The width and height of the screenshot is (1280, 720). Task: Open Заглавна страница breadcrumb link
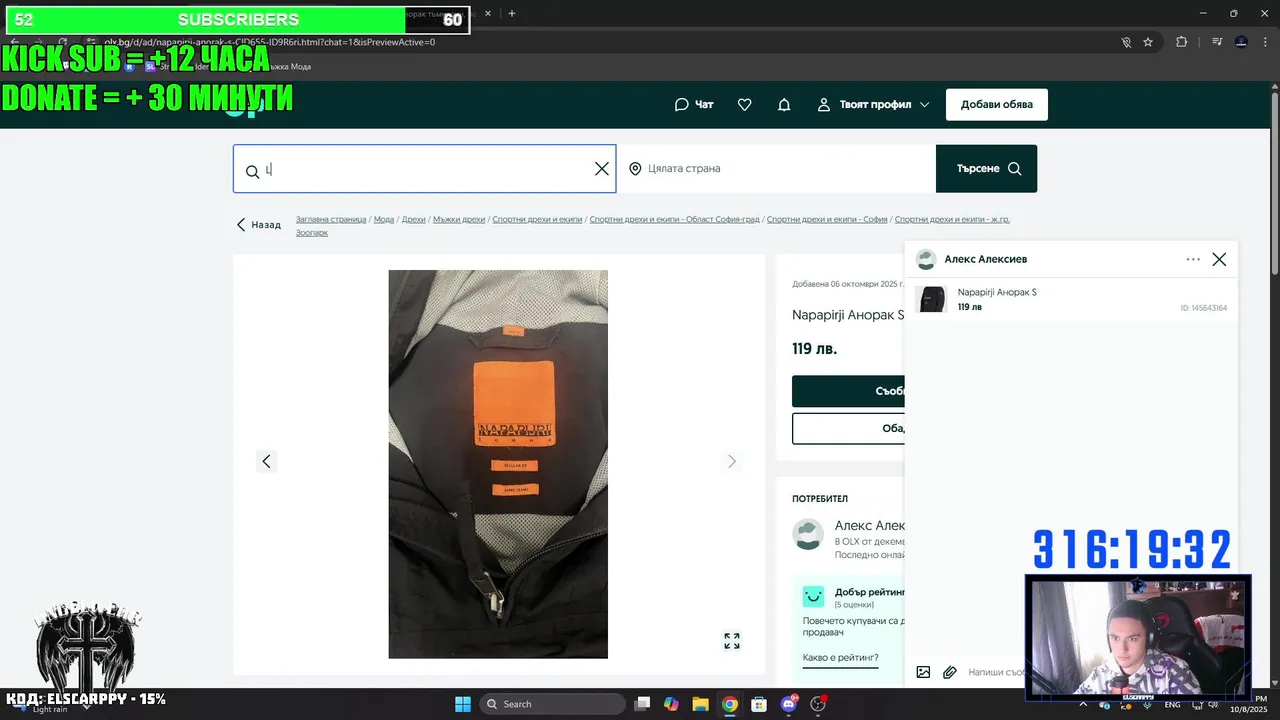[x=331, y=219]
